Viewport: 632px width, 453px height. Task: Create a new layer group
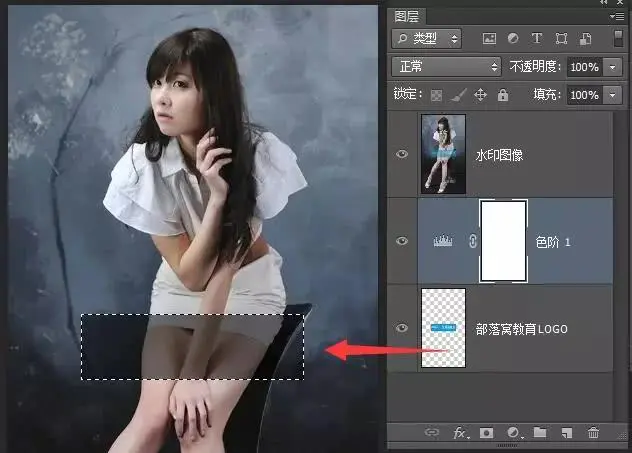[x=540, y=432]
